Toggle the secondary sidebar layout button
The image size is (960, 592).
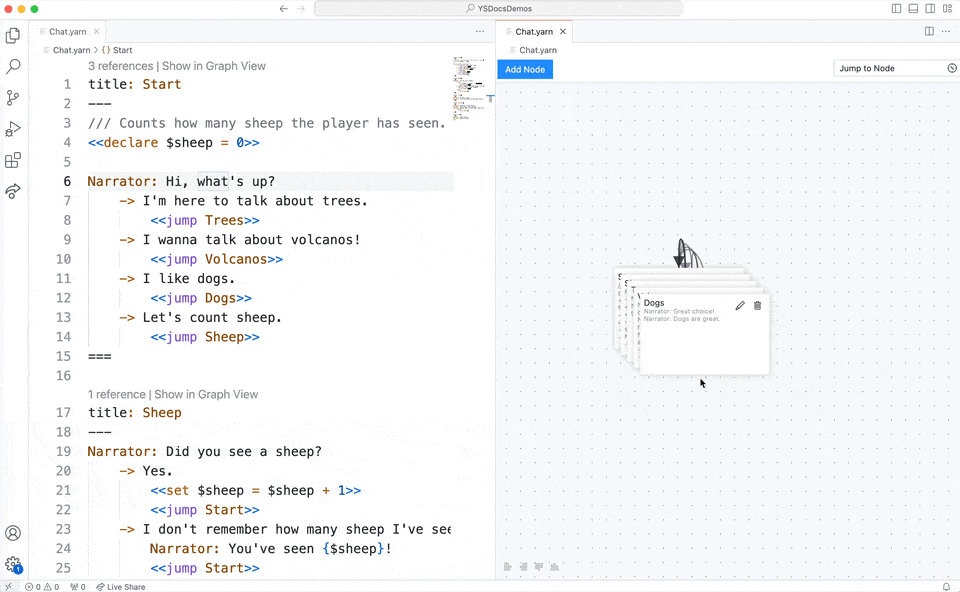tap(930, 8)
